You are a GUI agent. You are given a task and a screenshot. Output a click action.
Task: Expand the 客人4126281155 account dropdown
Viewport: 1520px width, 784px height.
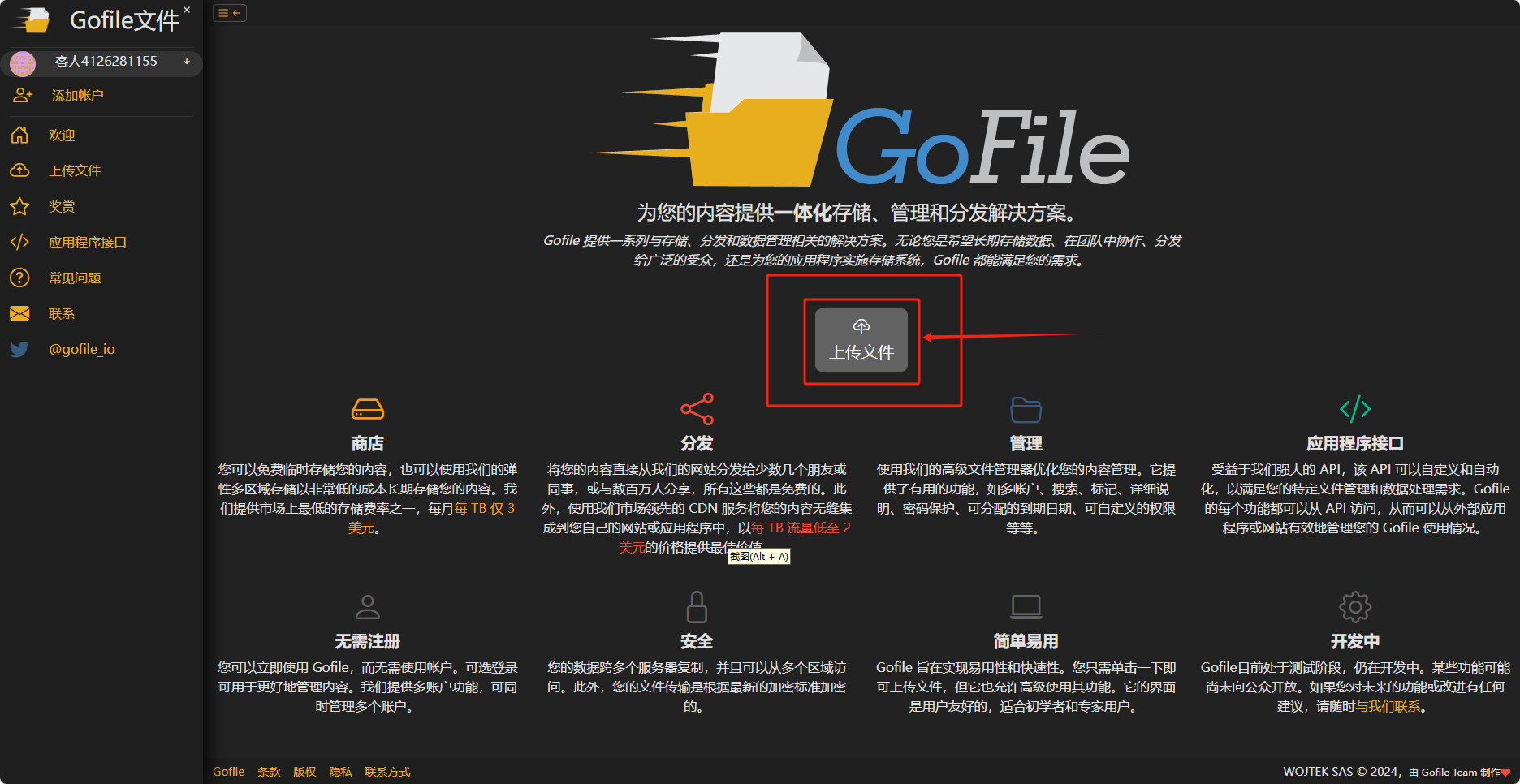pos(106,62)
